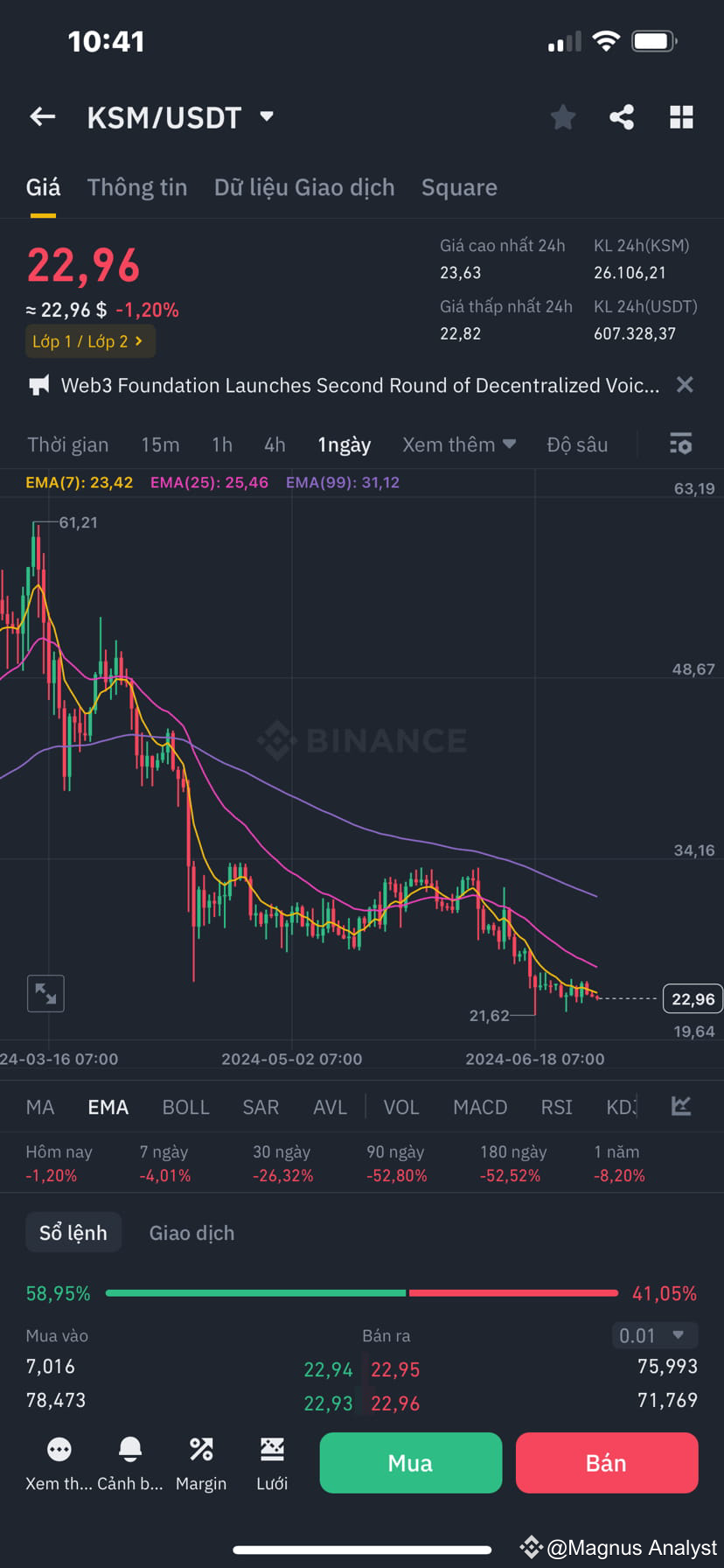Tap the 22,96 current price tag
This screenshot has height=1568, width=724.
[693, 998]
